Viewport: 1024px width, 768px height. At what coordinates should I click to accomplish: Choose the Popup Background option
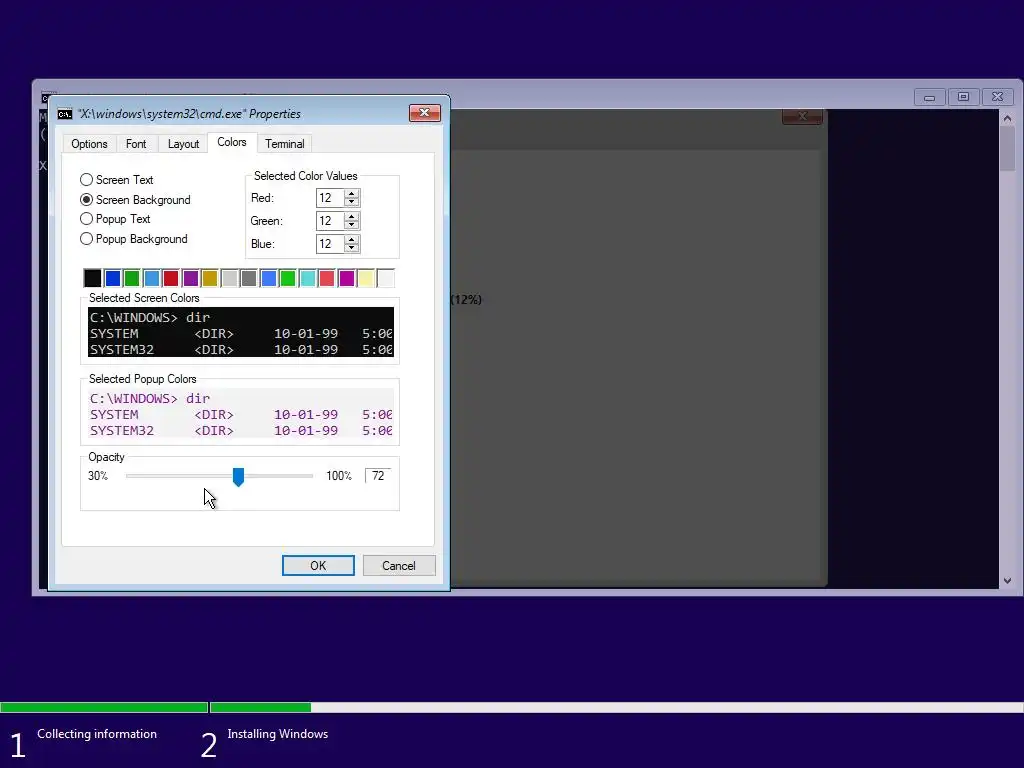[x=134, y=239]
